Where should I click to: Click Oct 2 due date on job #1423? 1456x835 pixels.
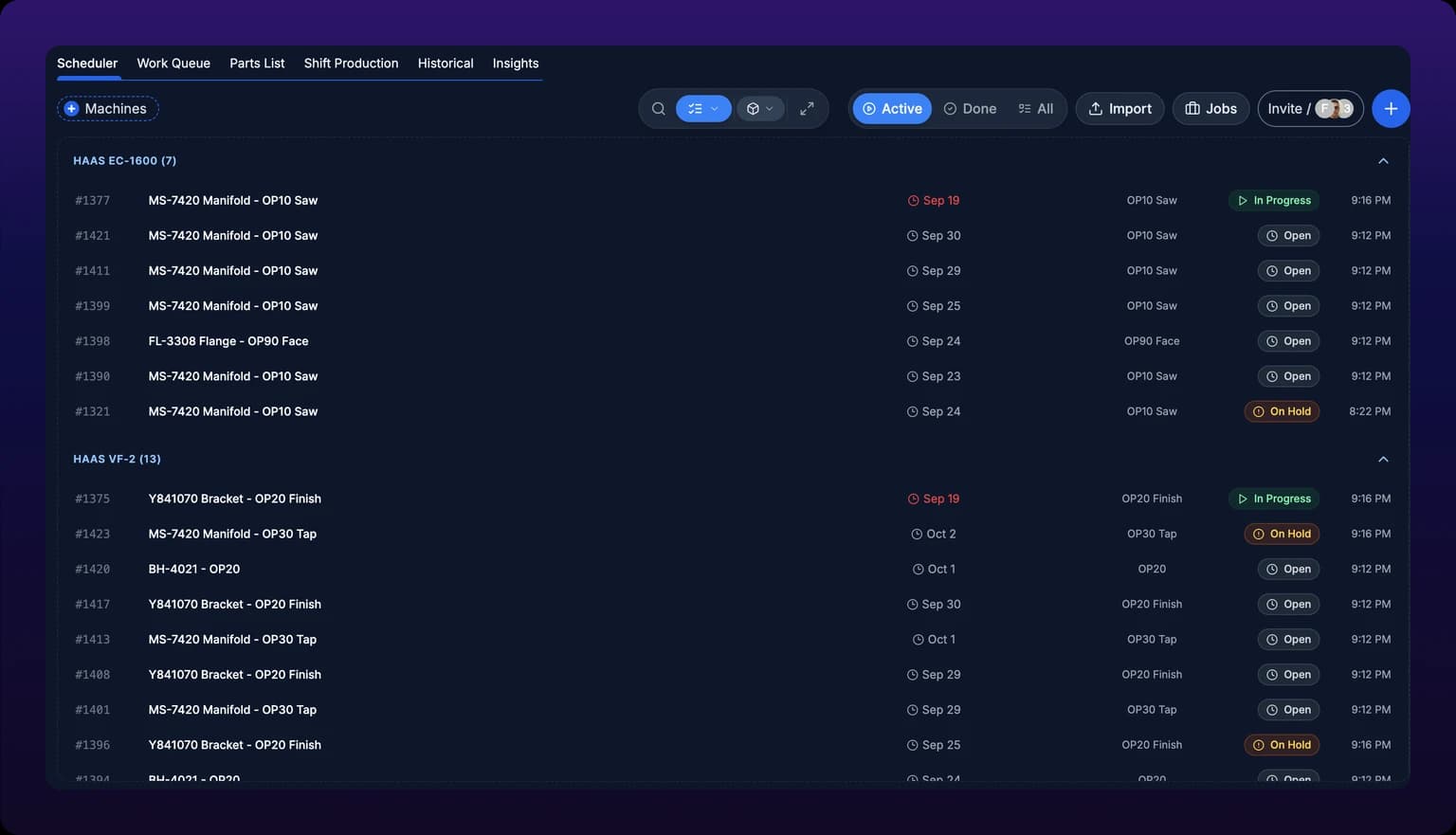pos(934,534)
